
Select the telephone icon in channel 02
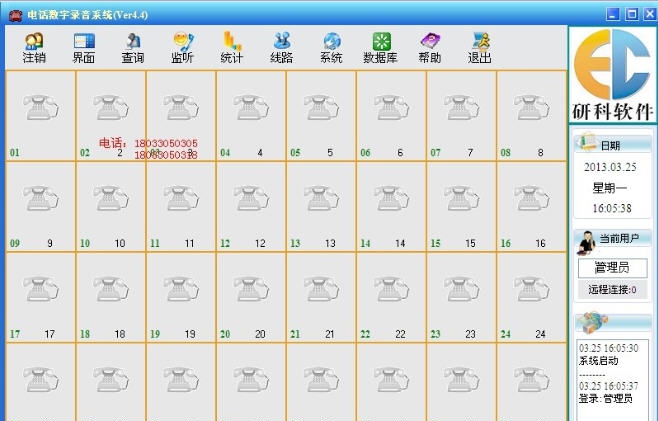click(111, 107)
